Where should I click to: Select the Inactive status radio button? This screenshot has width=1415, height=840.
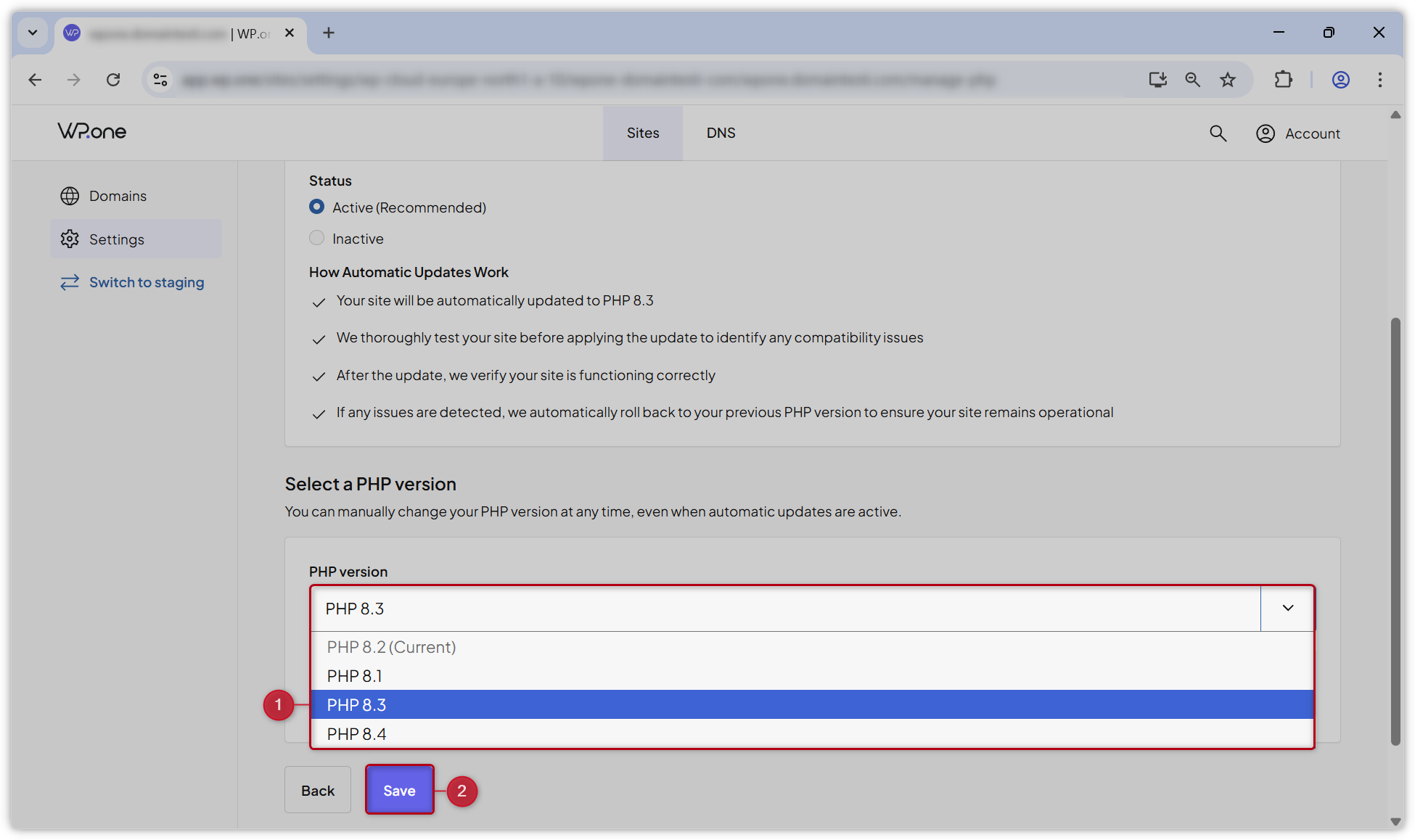(x=316, y=237)
